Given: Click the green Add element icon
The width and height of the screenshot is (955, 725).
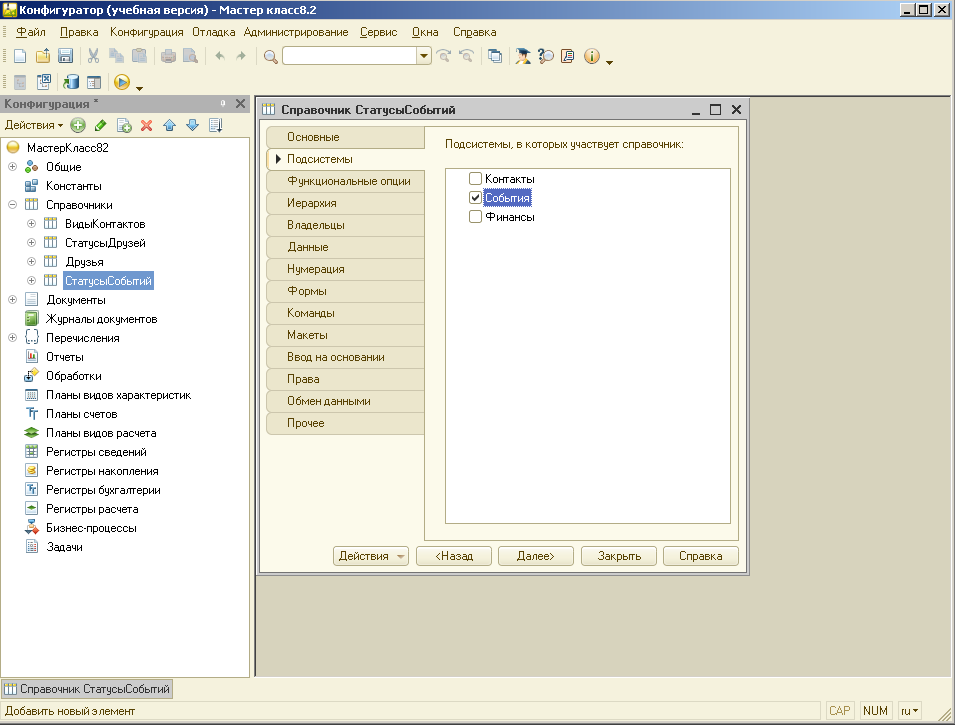Looking at the screenshot, I should [78, 125].
